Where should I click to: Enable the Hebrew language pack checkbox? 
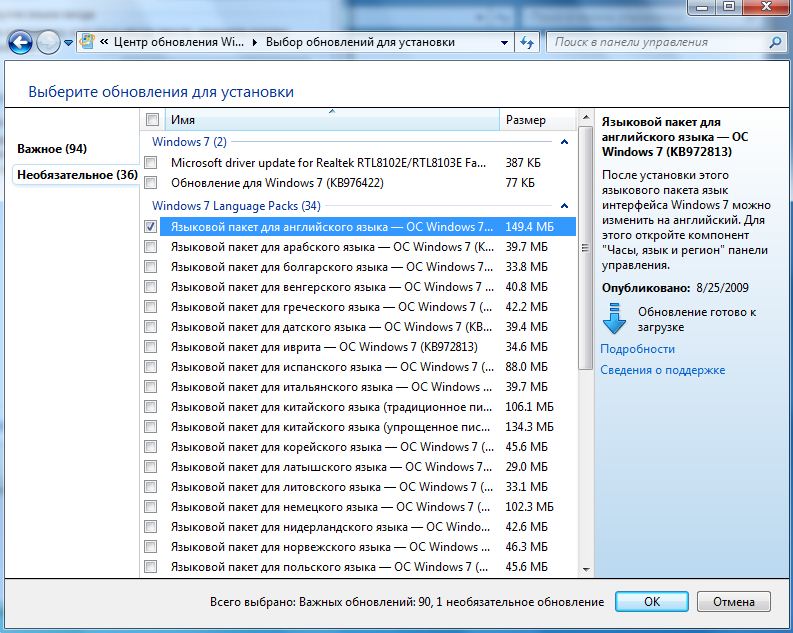point(151,347)
